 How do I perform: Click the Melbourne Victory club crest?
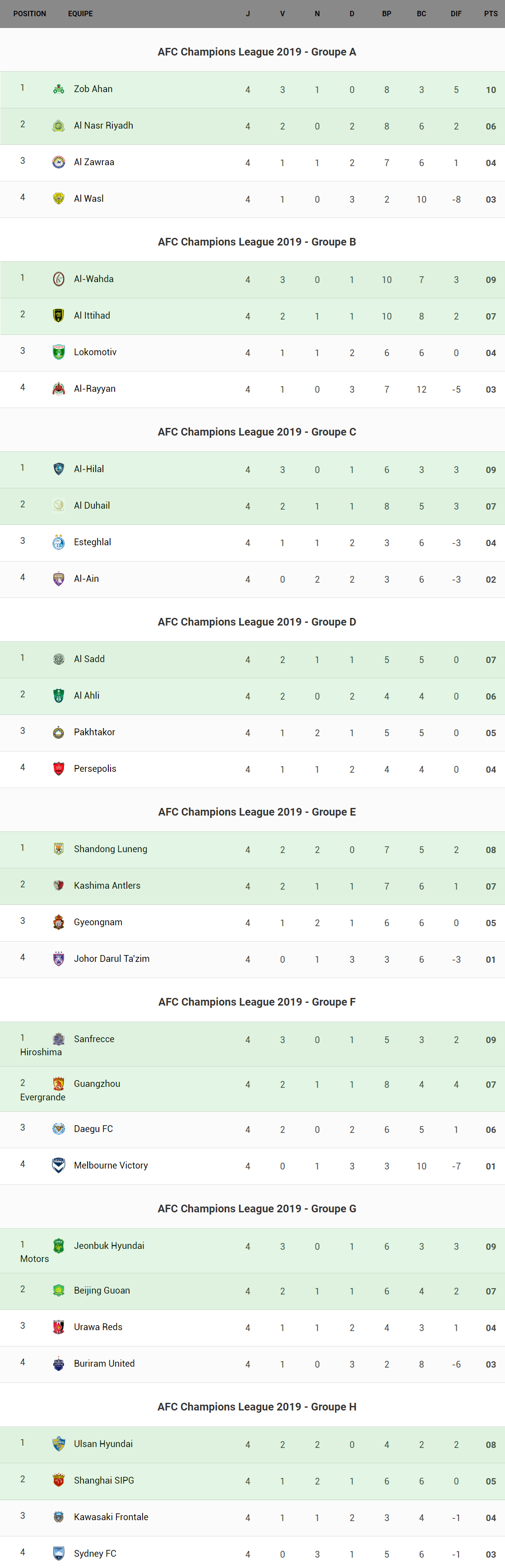coord(58,1166)
